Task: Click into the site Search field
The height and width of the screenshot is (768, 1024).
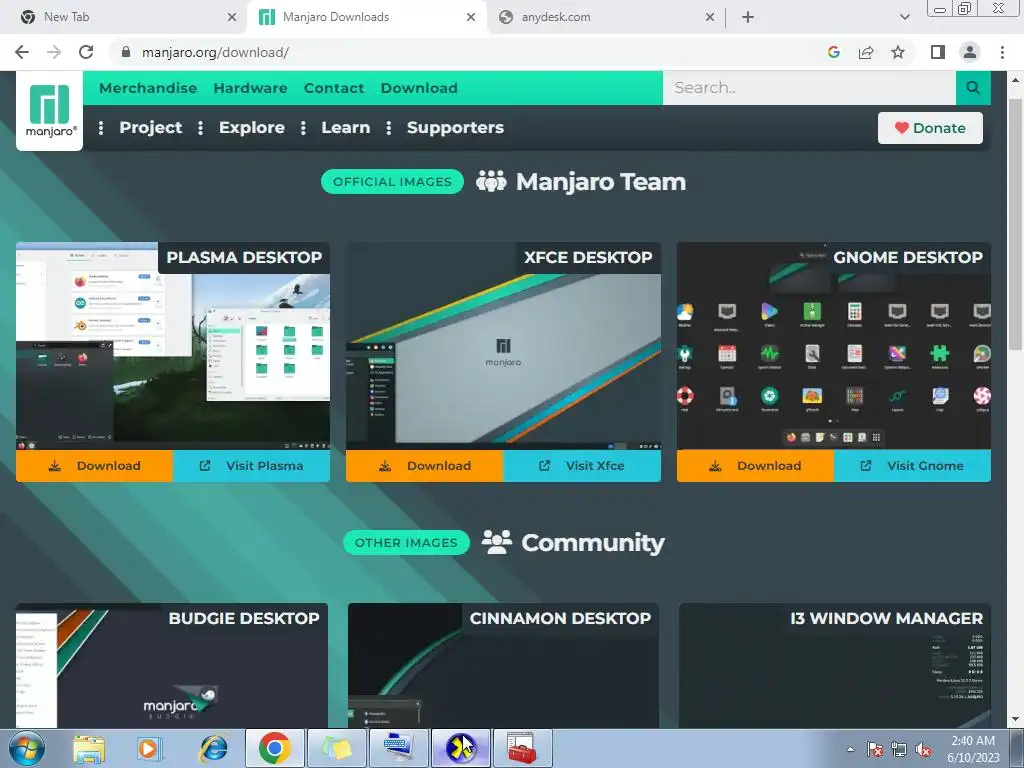Action: tap(809, 88)
